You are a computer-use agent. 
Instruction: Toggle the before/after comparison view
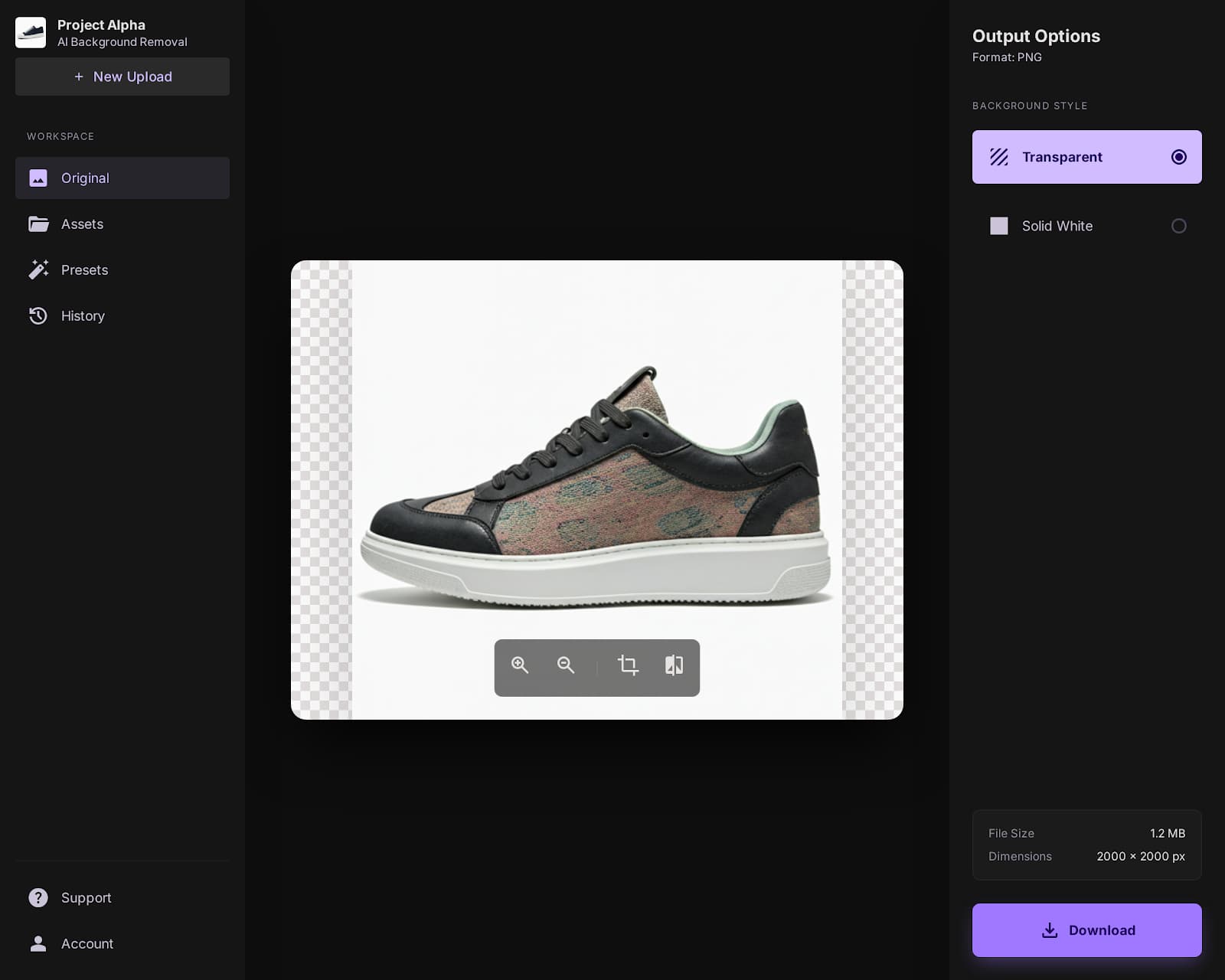pos(673,667)
